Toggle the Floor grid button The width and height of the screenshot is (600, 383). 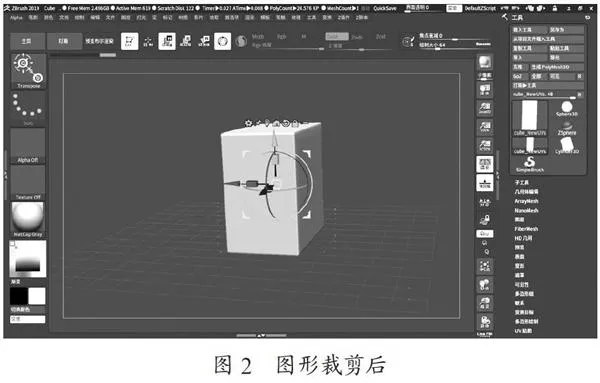click(x=484, y=183)
